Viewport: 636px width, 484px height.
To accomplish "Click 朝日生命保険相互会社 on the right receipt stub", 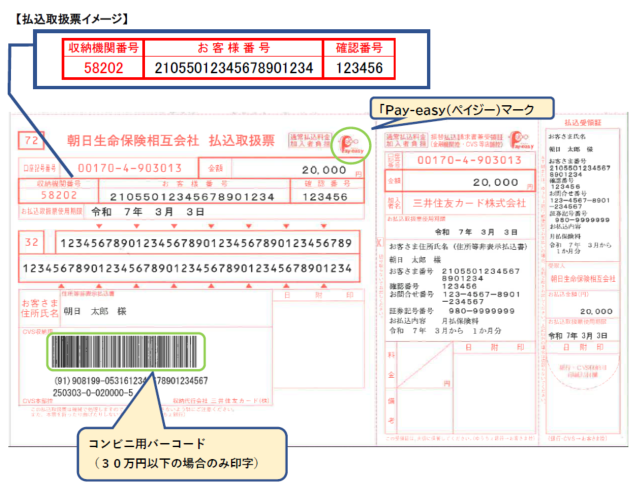I will click(x=583, y=279).
